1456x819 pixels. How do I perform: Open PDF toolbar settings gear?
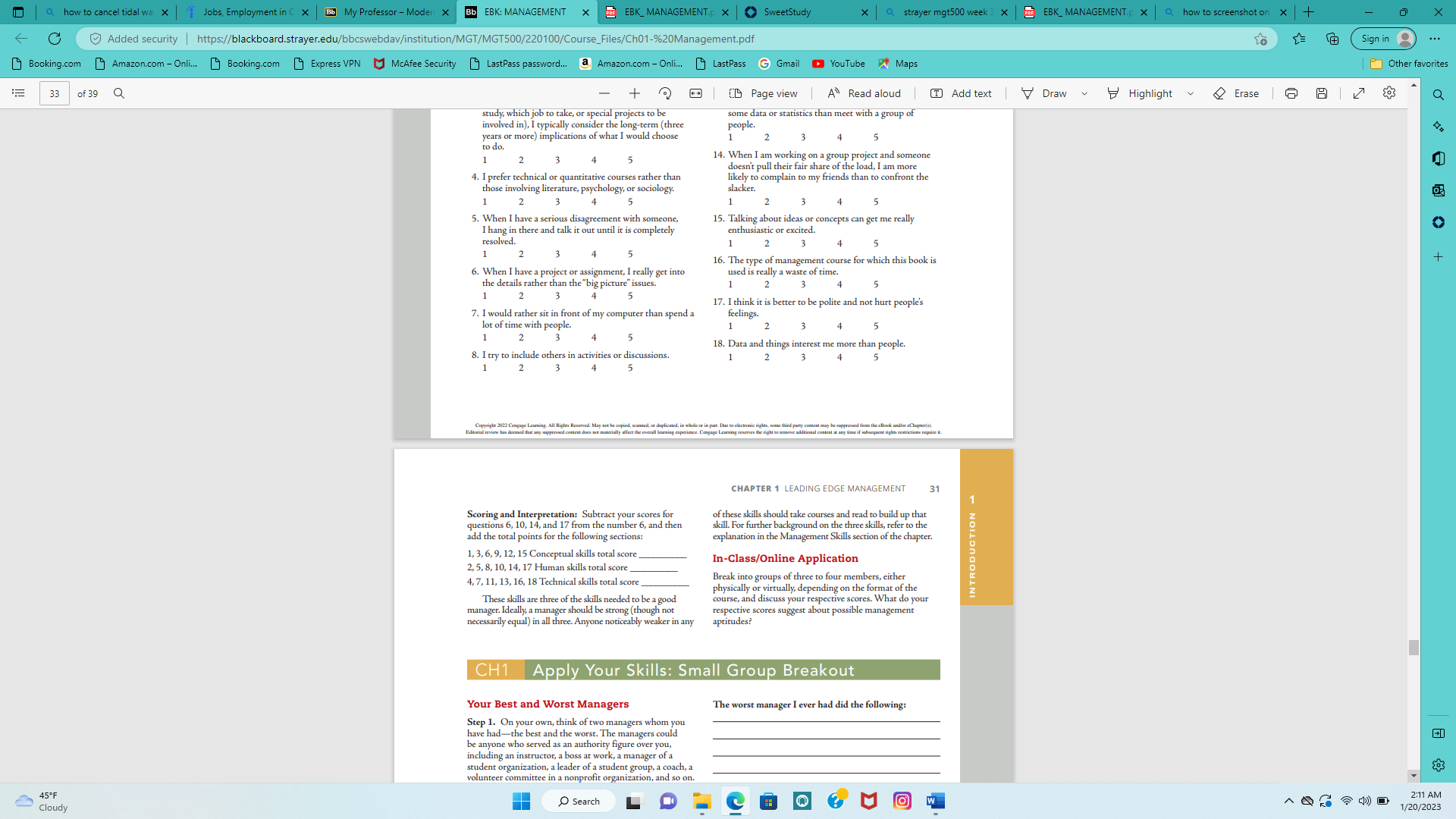tap(1389, 93)
